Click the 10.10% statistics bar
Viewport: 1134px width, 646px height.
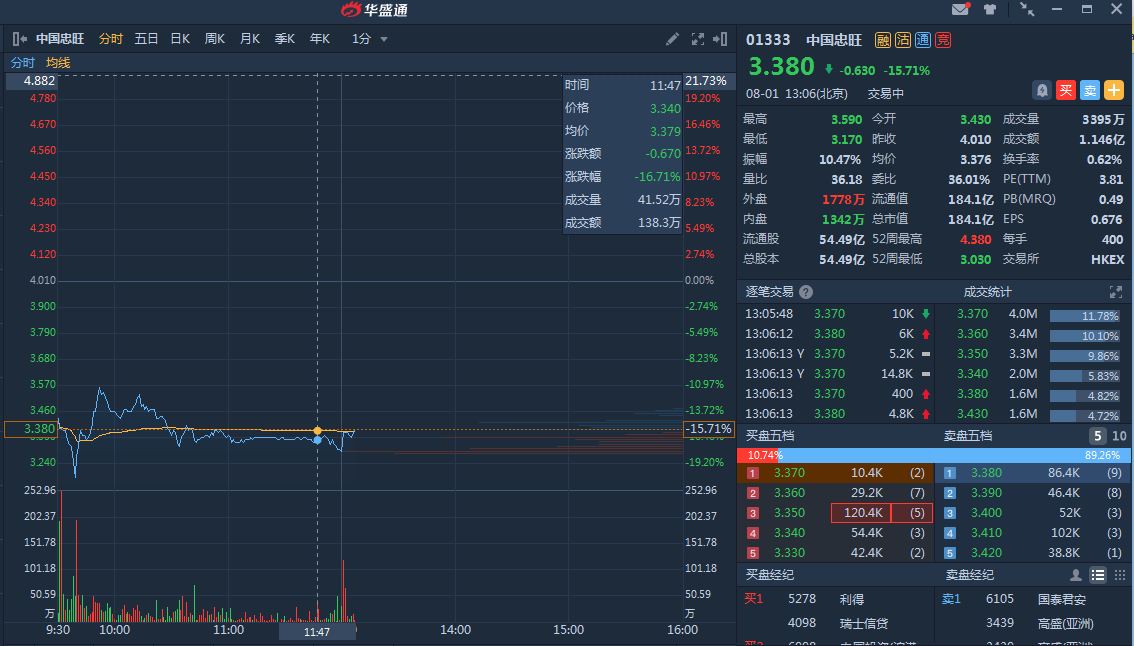click(x=1084, y=336)
